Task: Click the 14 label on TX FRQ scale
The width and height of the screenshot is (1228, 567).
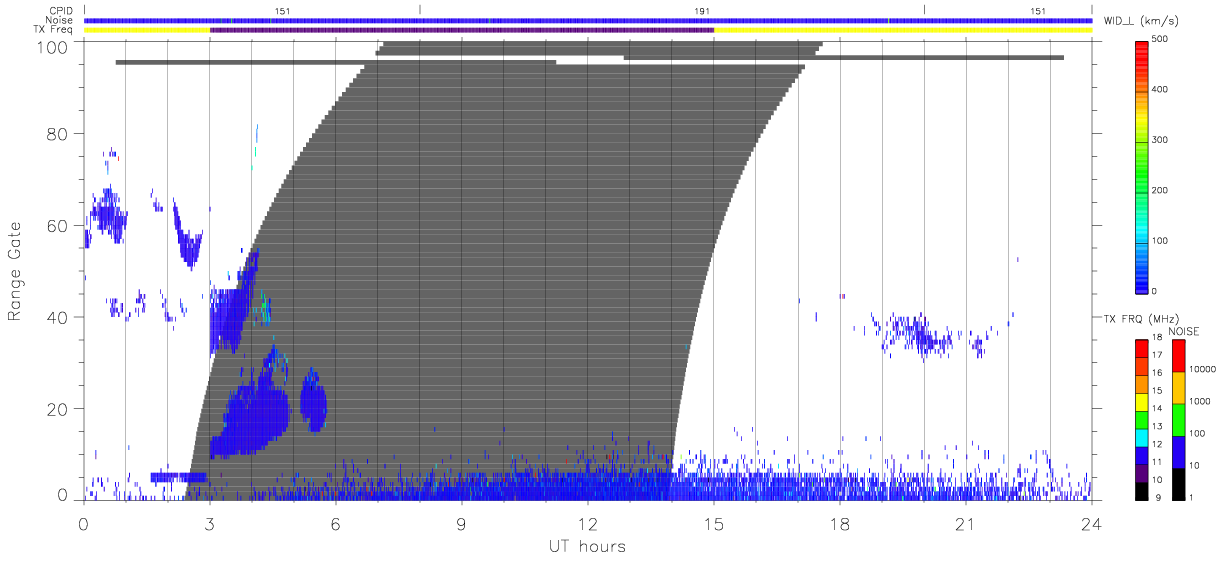Action: click(1159, 408)
